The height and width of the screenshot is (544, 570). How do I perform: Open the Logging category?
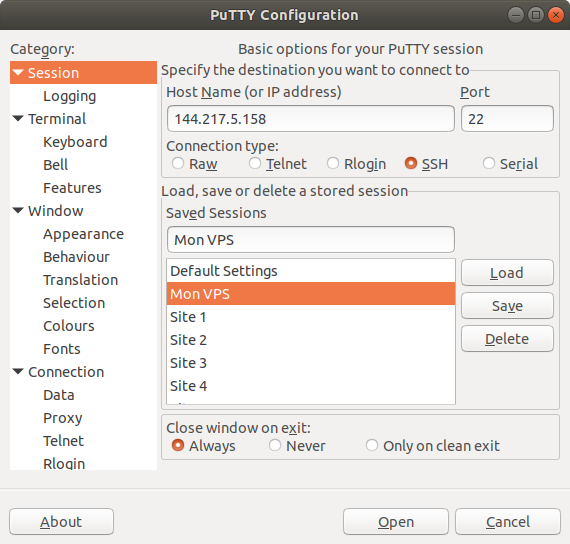point(69,96)
